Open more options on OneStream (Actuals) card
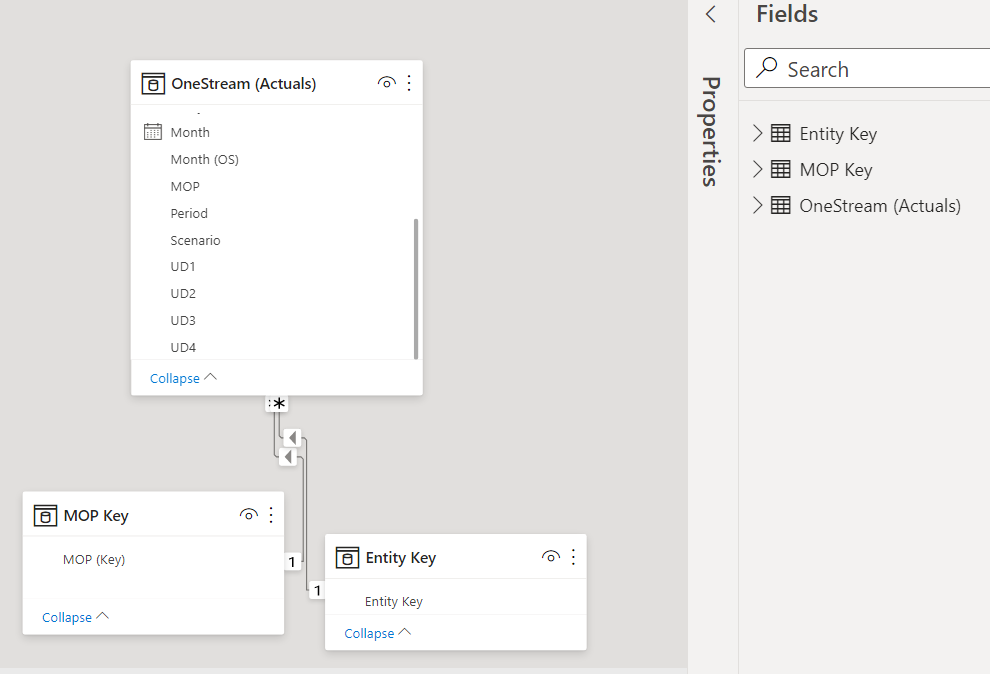Viewport: 990px width, 674px height. pyautogui.click(x=409, y=83)
